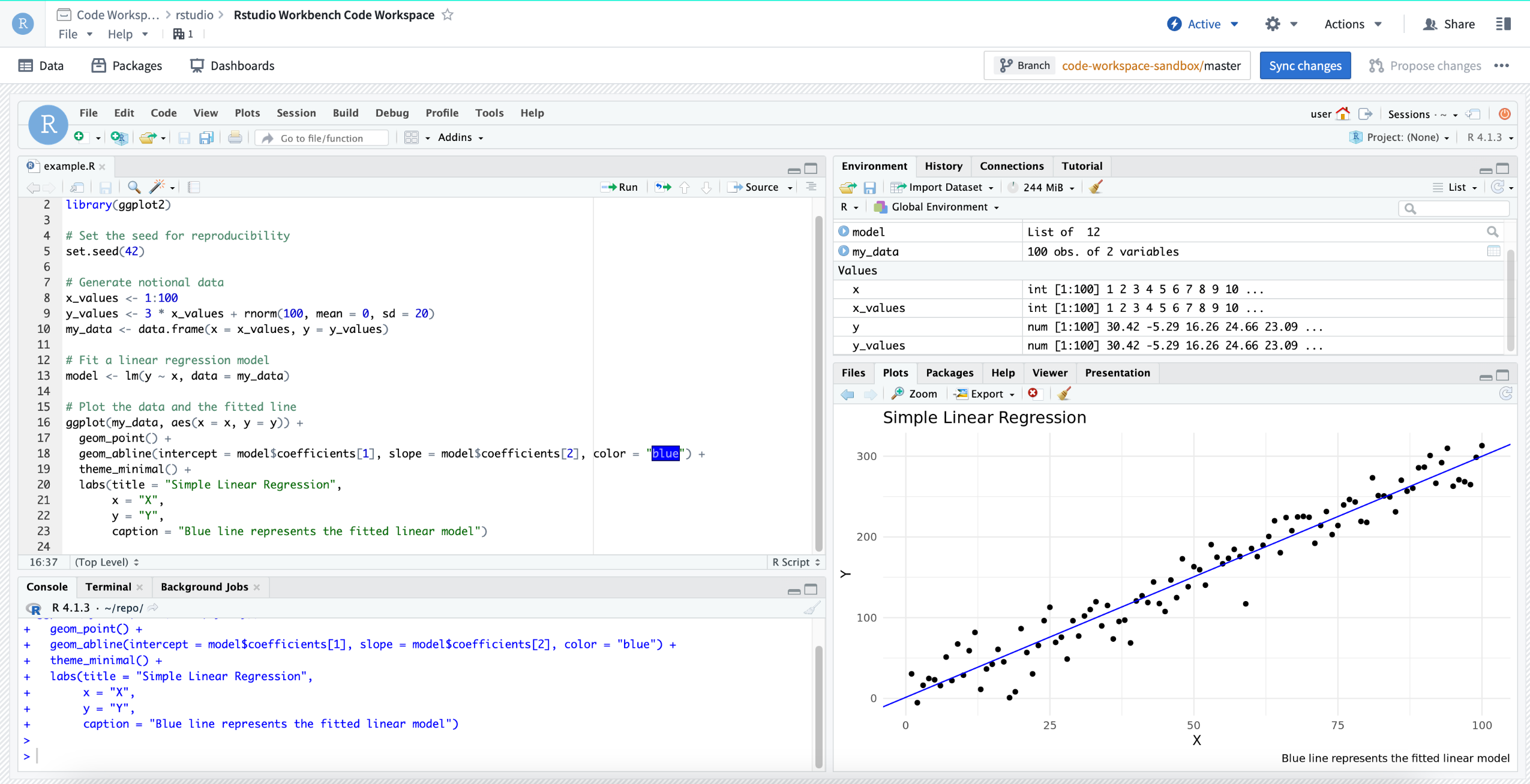Screen dimensions: 1530x784
Task: Click the Show document outline icon
Action: coord(811,187)
